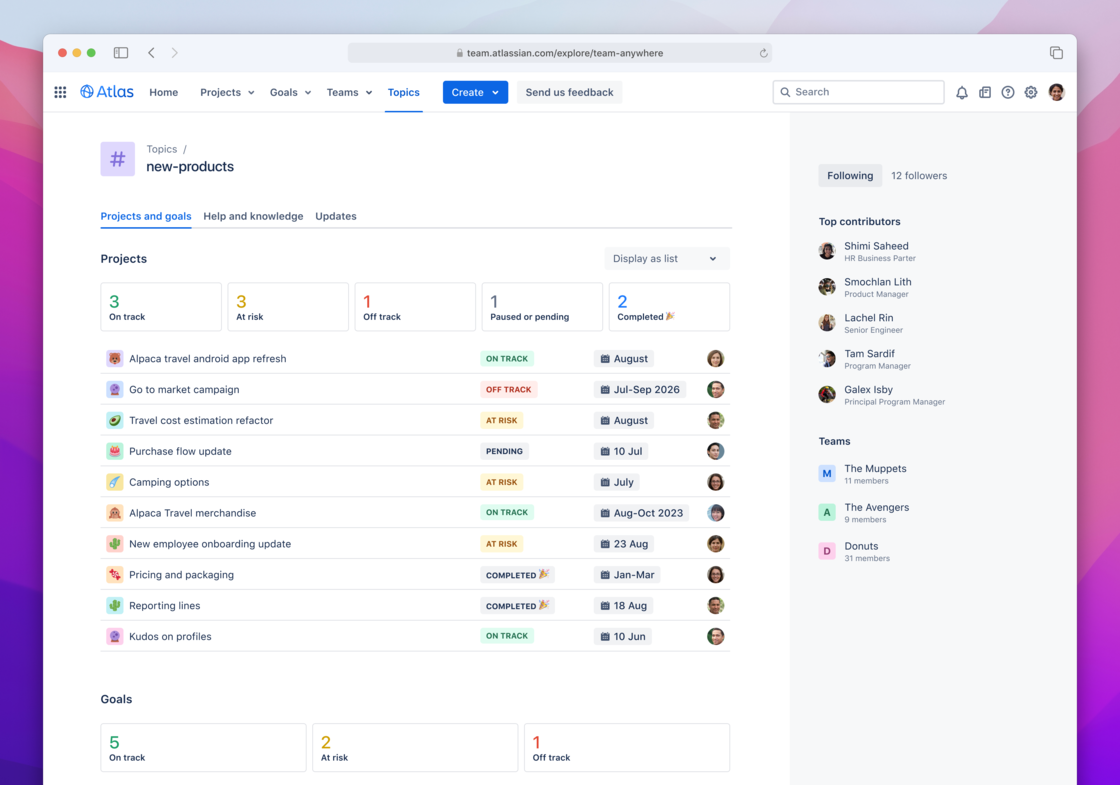Click the 2 Completed projects counter card
Image resolution: width=1120 pixels, height=785 pixels.
pos(668,306)
